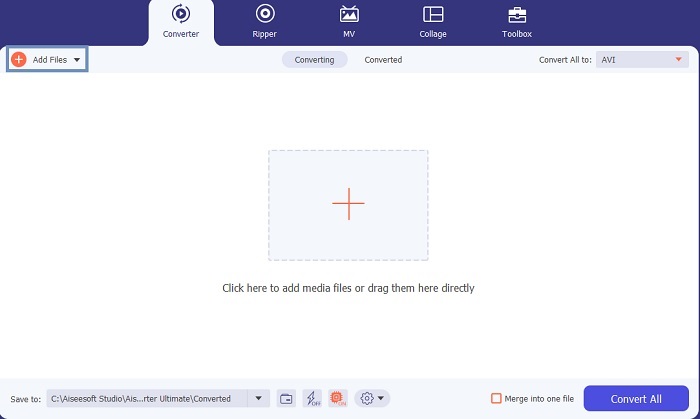700x419 pixels.
Task: Open the Converter tab
Action: click(x=181, y=21)
